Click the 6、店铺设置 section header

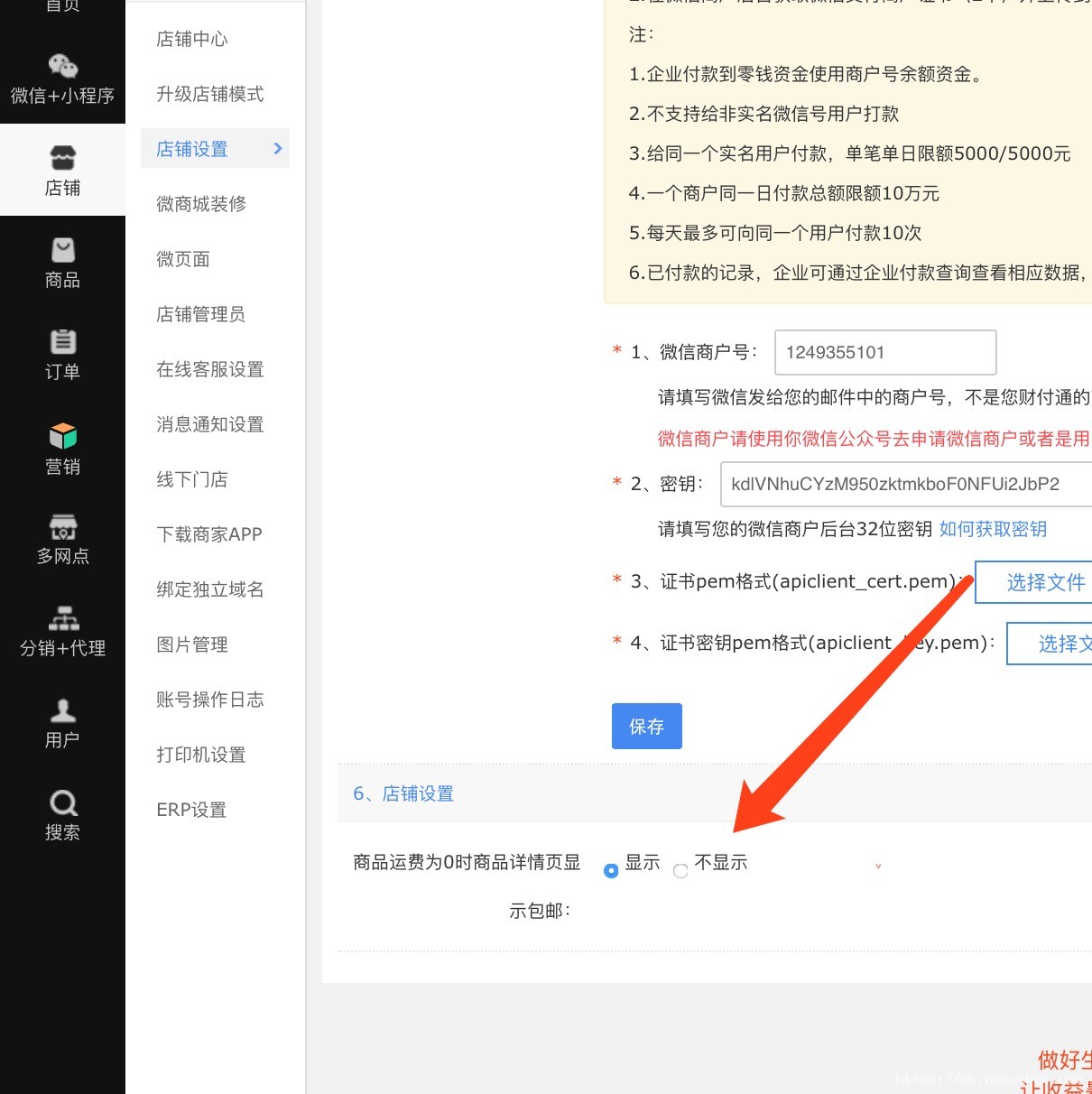point(403,793)
